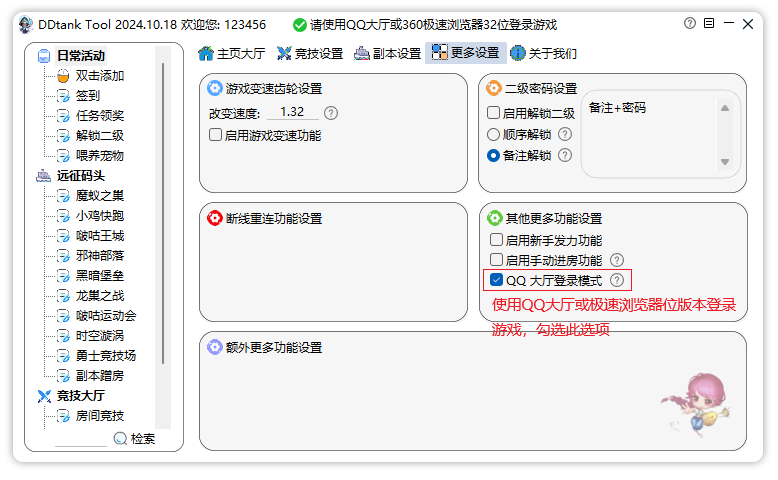
Task: Go to the 关于我们 tab
Action: pyautogui.click(x=544, y=54)
